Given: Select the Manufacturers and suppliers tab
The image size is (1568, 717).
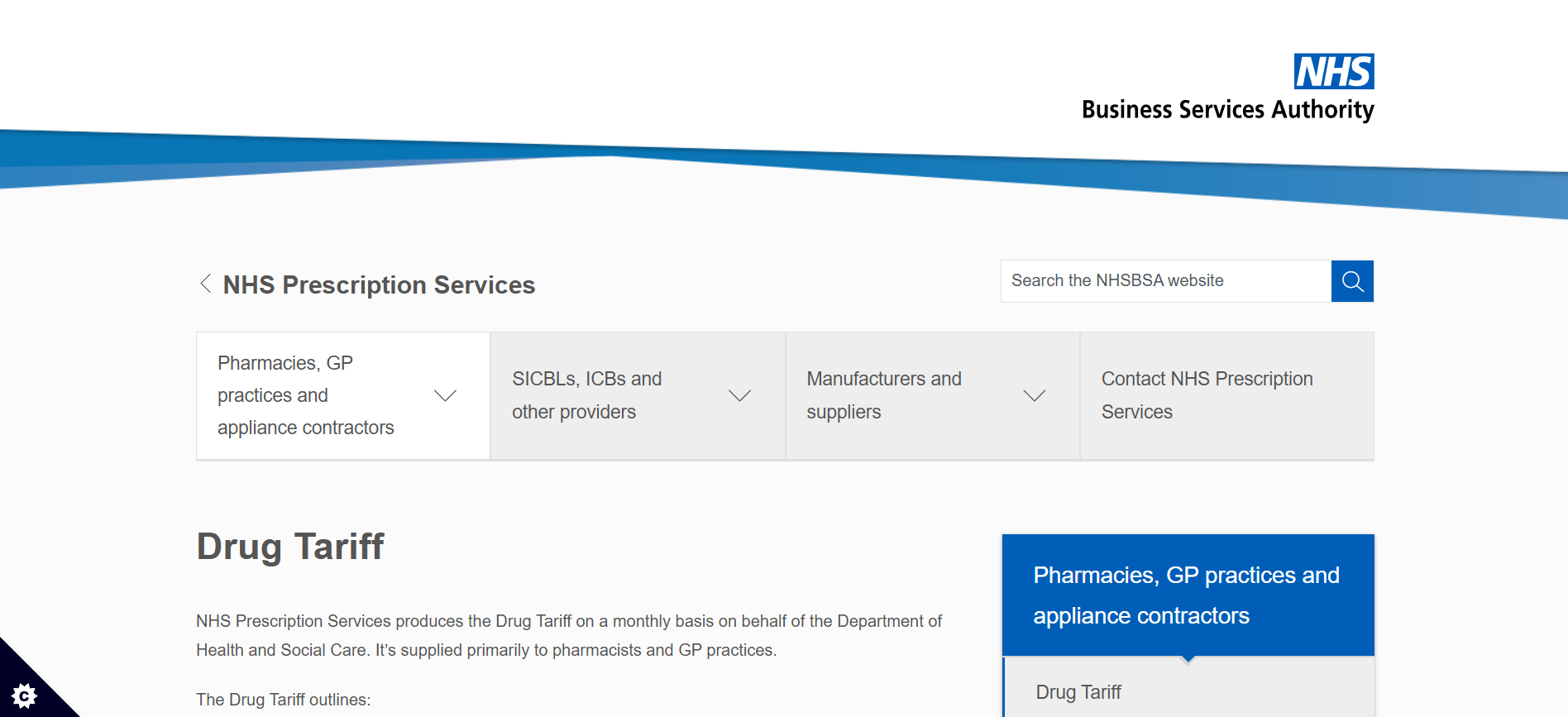Looking at the screenshot, I should pyautogui.click(x=932, y=395).
